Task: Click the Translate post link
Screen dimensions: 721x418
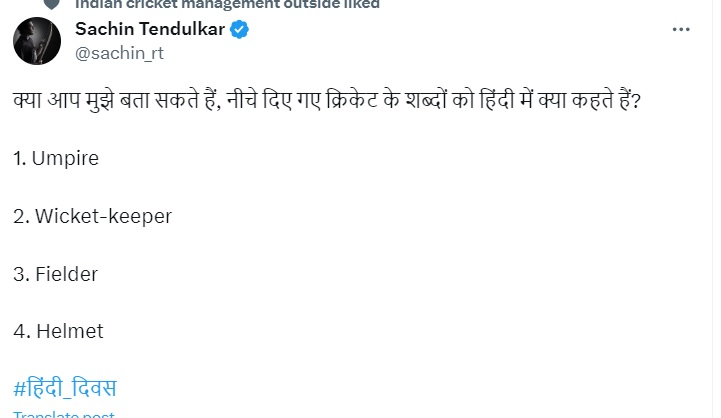Action: 64,414
